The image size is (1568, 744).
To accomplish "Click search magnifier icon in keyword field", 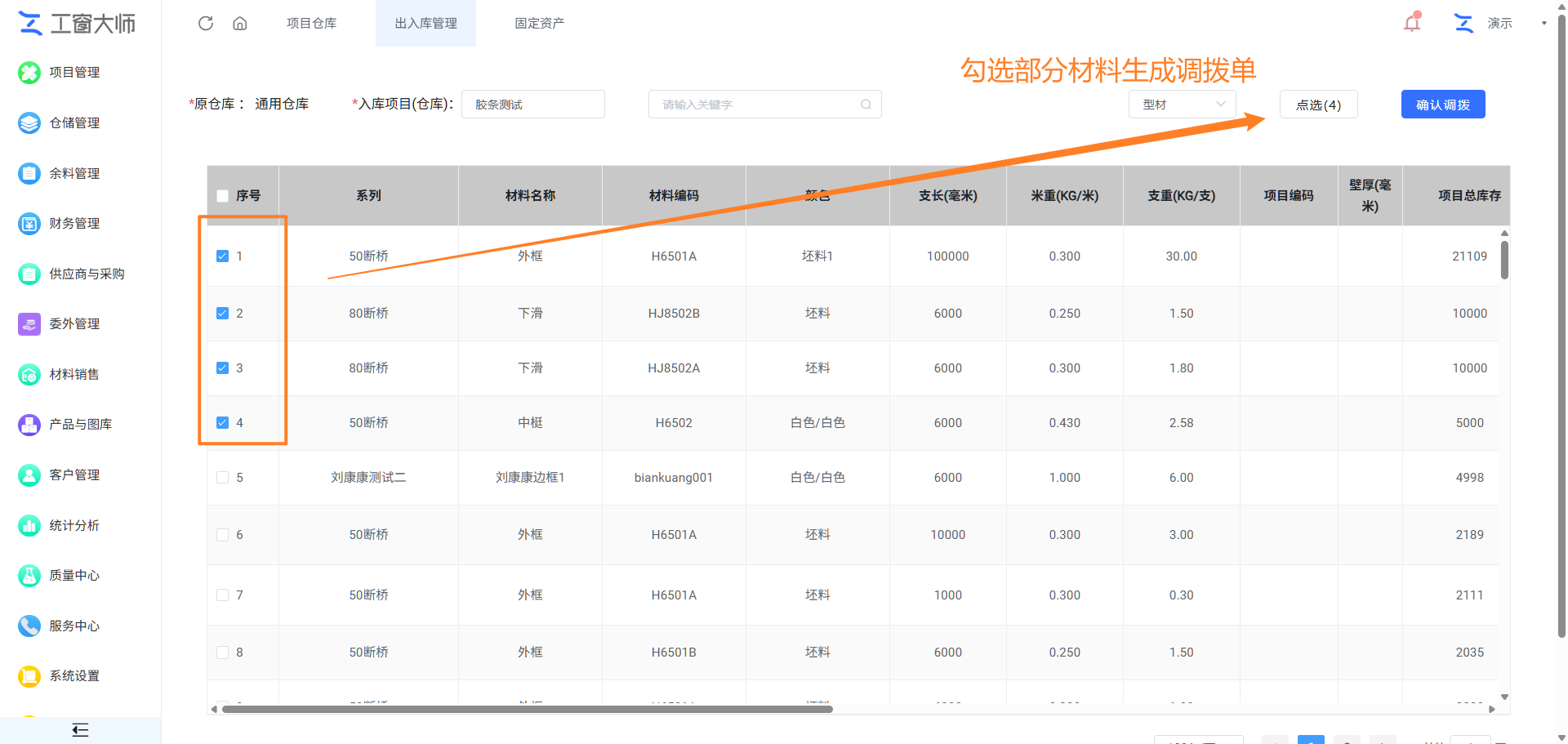I will 866,105.
